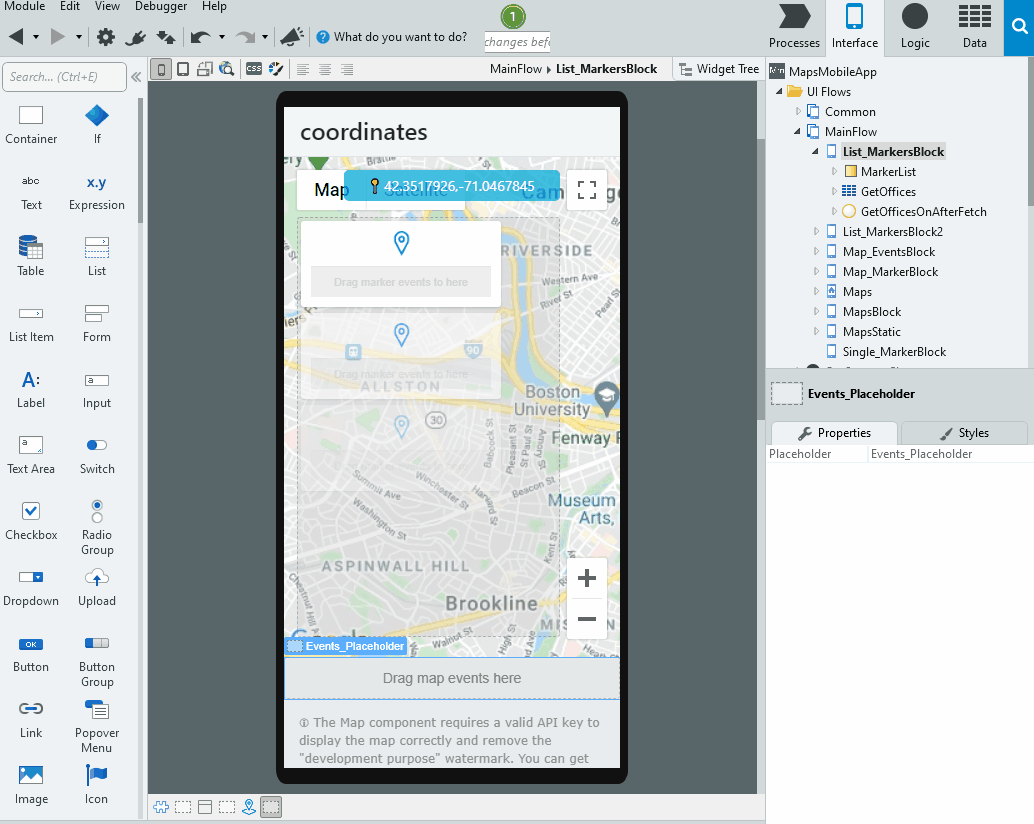Choose the Checkbox widget
Viewport: 1034px width, 824px height.
(31, 521)
